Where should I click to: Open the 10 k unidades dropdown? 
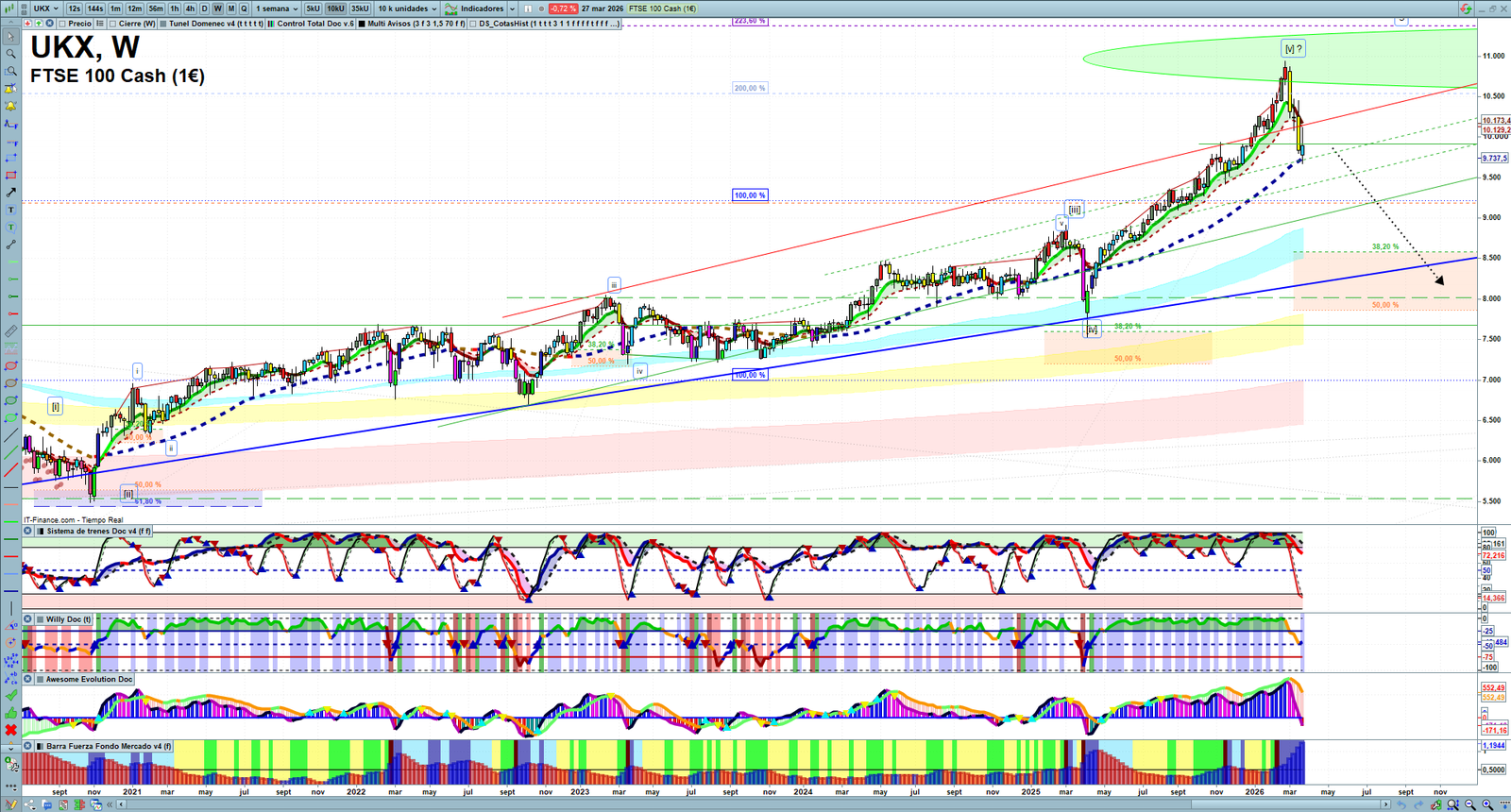(x=407, y=8)
